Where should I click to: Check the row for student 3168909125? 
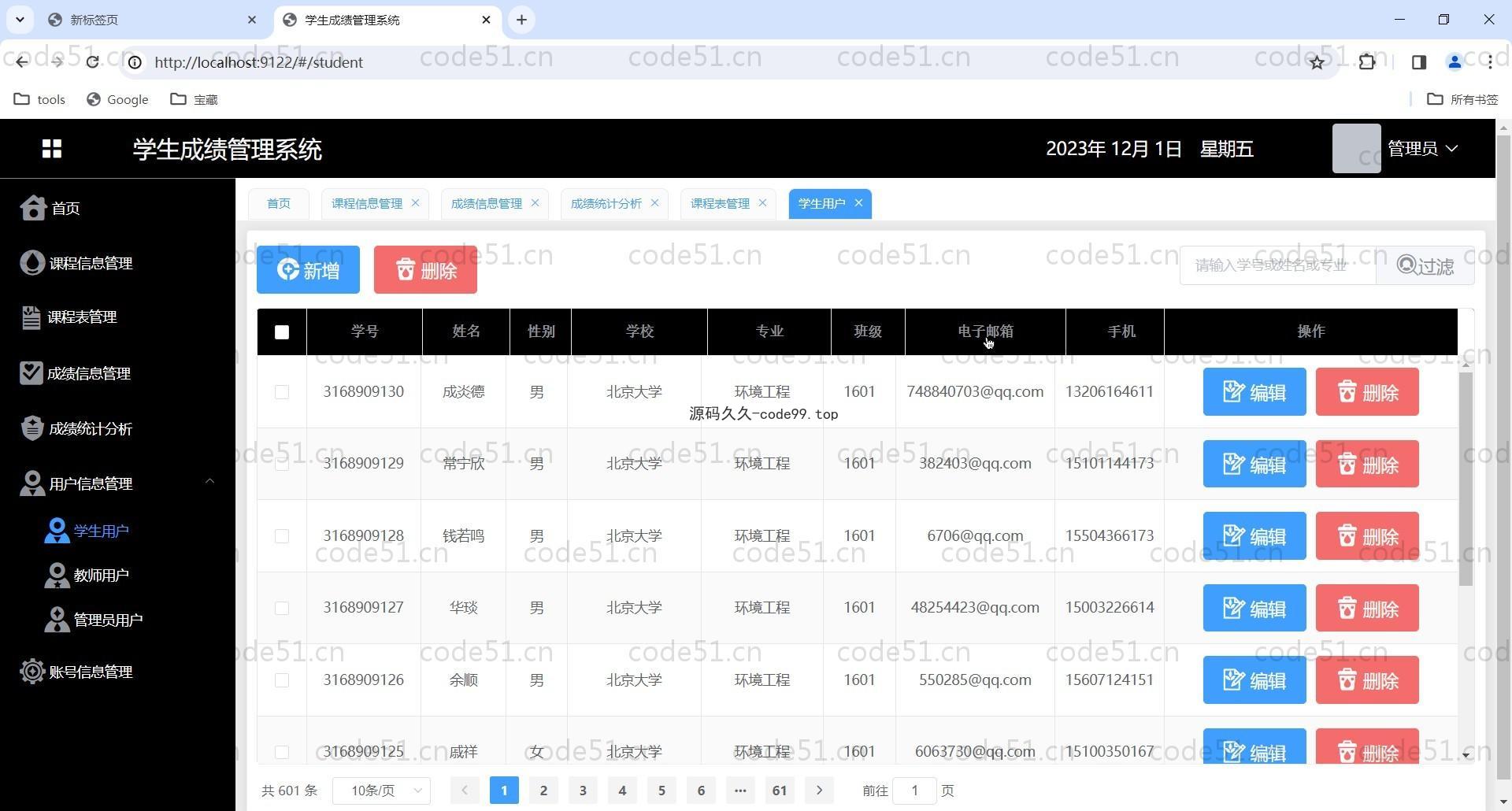(x=282, y=752)
